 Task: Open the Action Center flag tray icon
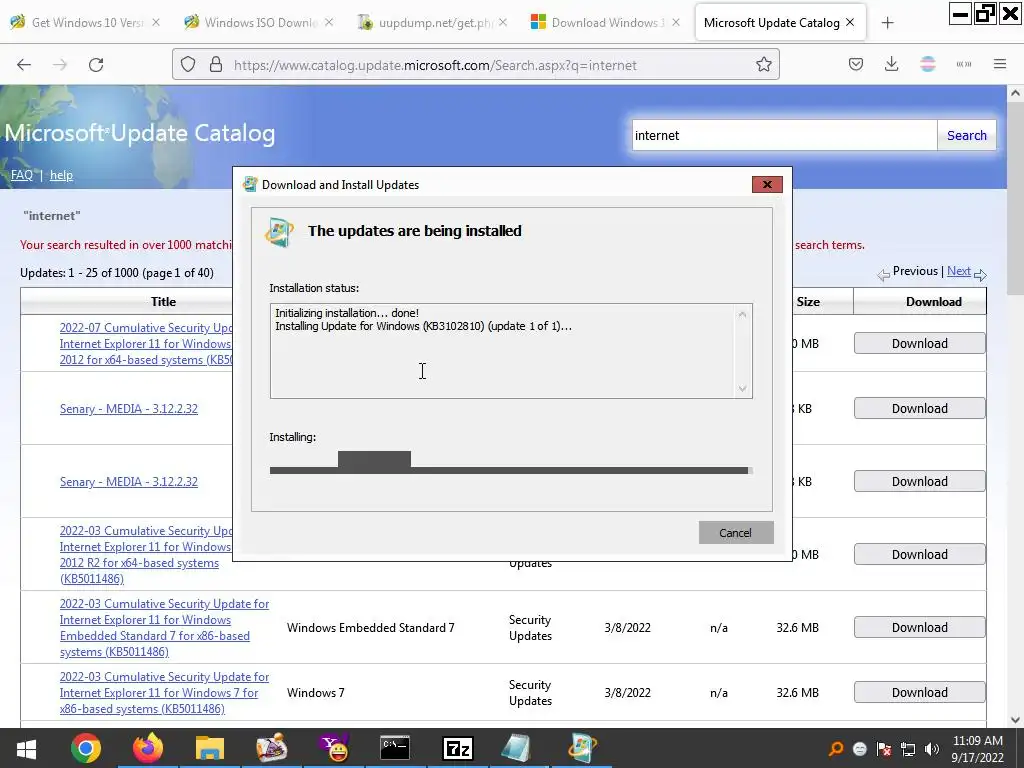[x=884, y=749]
